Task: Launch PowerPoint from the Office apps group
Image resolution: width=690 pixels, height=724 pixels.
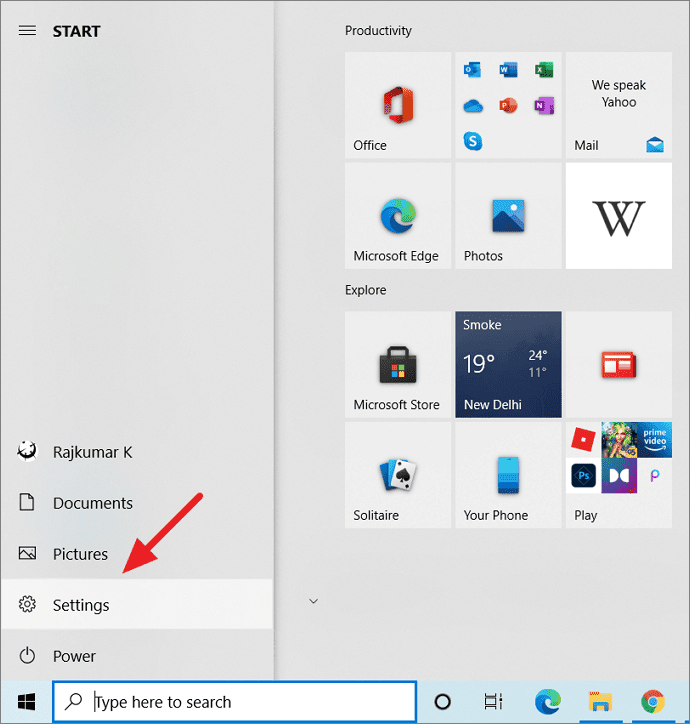Action: tap(508, 106)
